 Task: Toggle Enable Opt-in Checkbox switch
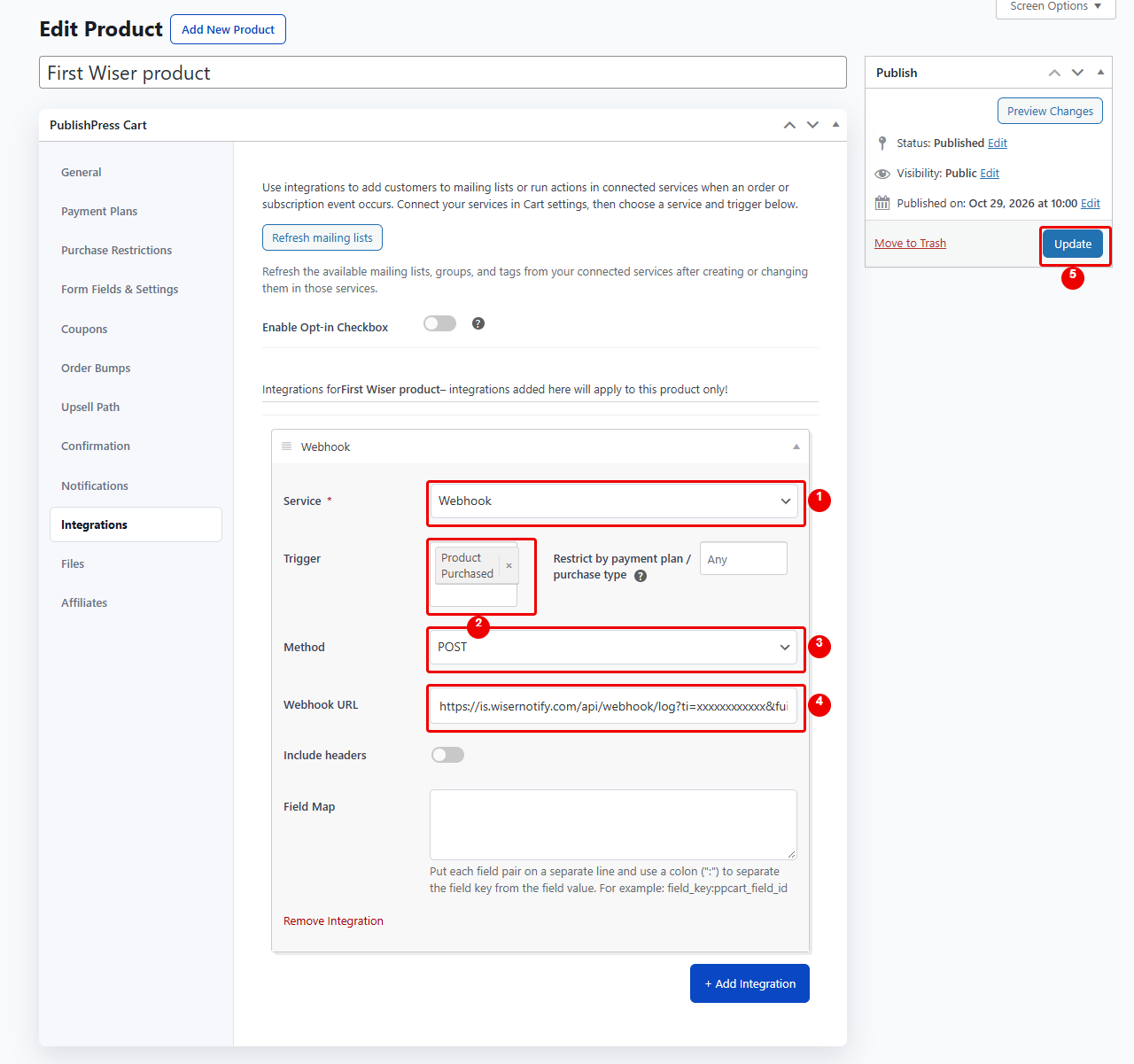pos(439,323)
